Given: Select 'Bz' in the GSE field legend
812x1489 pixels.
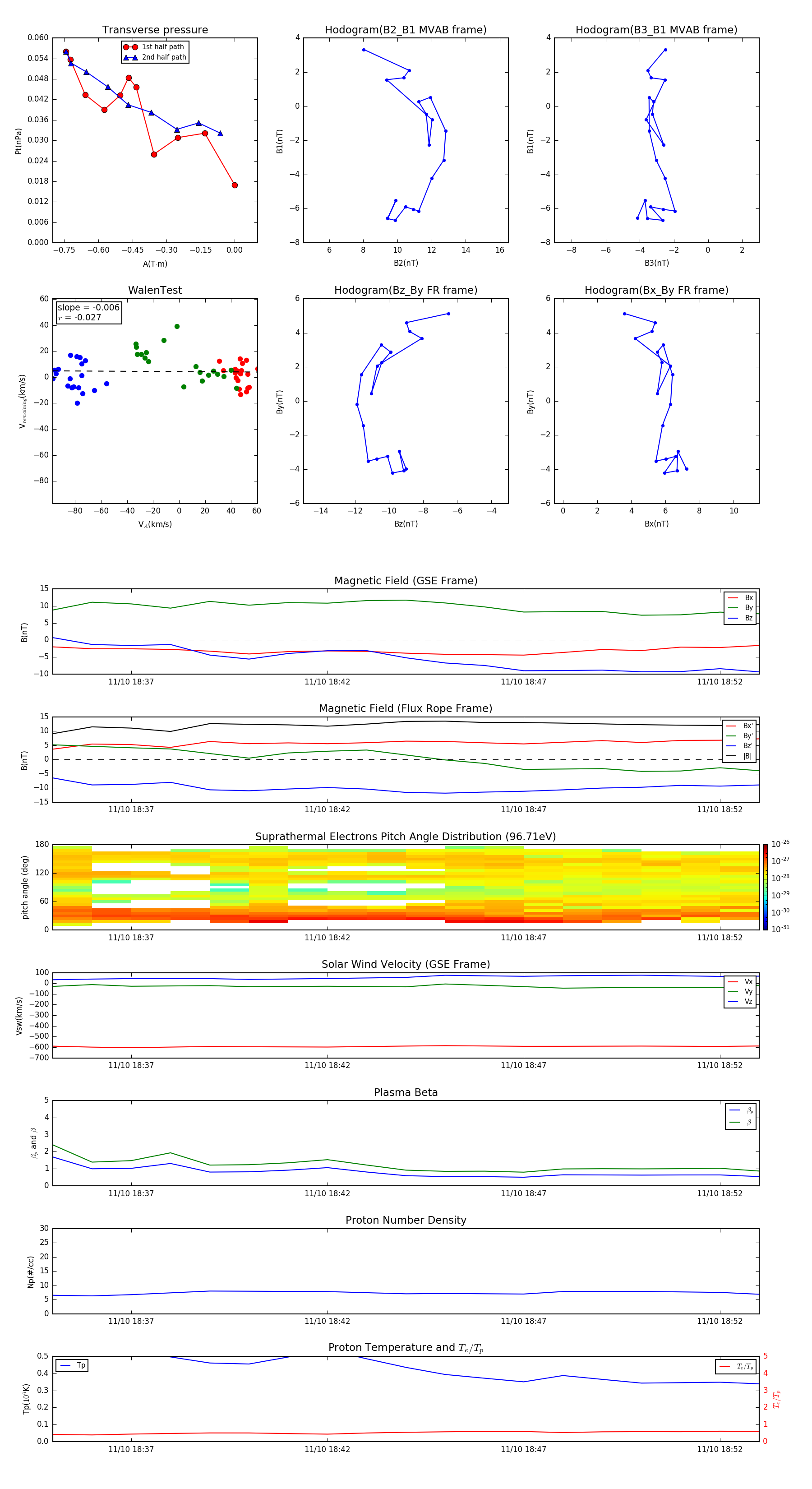Looking at the screenshot, I should pyautogui.click(x=740, y=618).
